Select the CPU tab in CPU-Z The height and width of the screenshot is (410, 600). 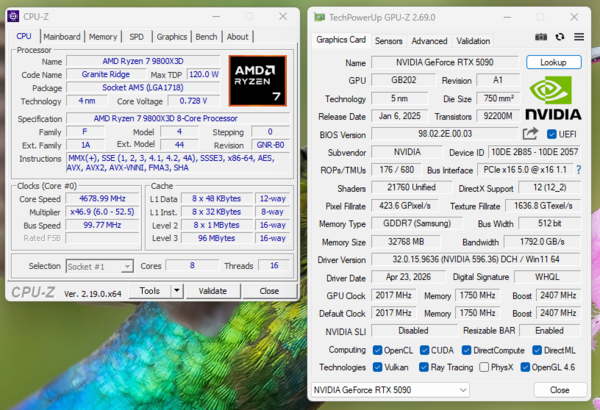click(24, 36)
